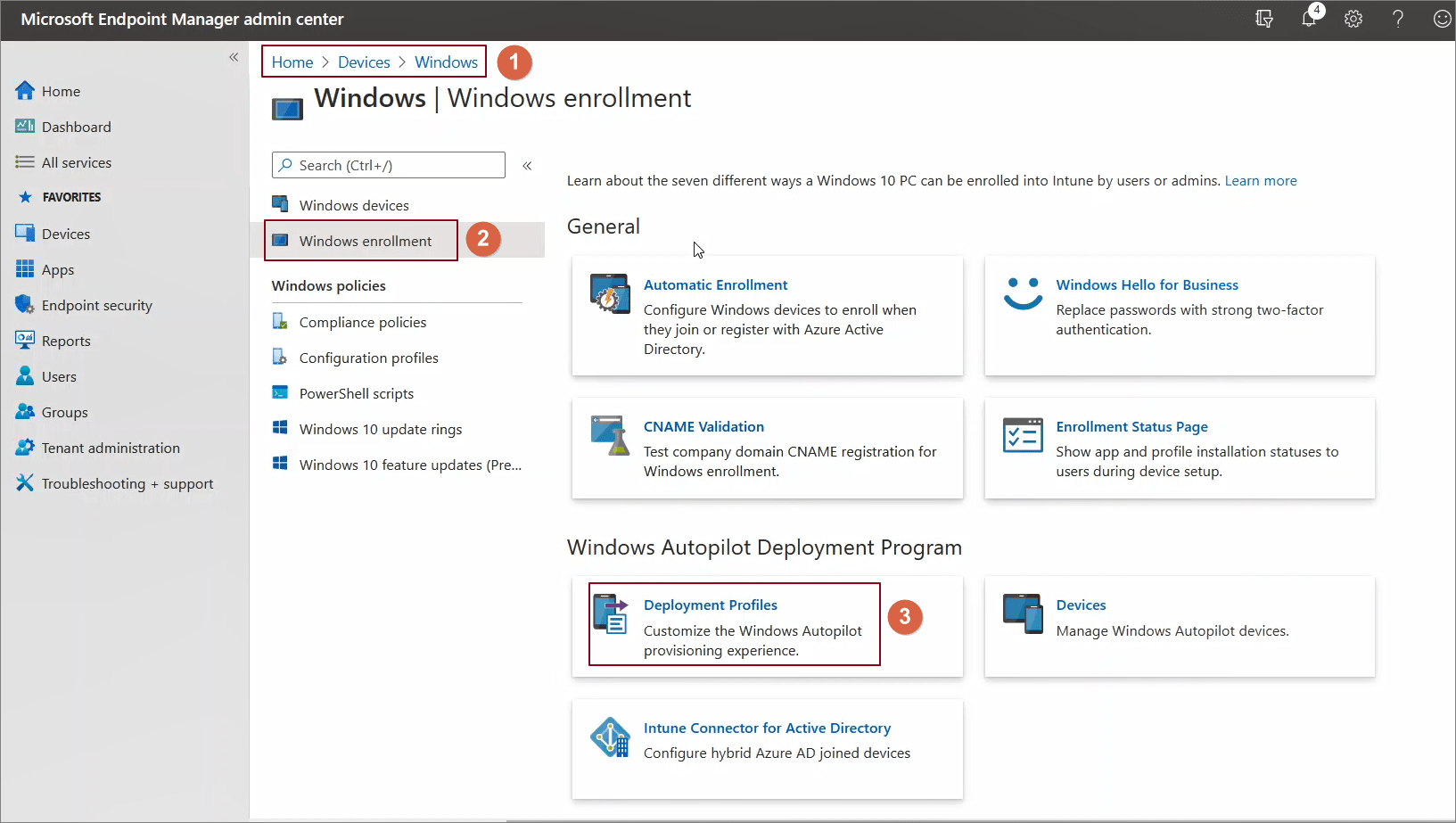Click the Windows devices icon in the blade menu
This screenshot has height=823, width=1456.
(x=280, y=204)
